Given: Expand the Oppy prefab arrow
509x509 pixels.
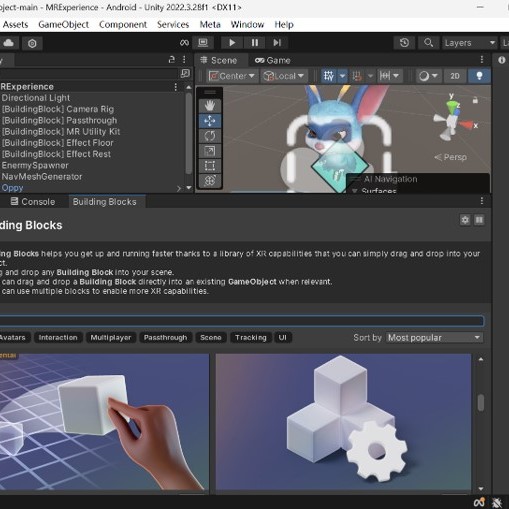Looking at the screenshot, I should coord(179,188).
